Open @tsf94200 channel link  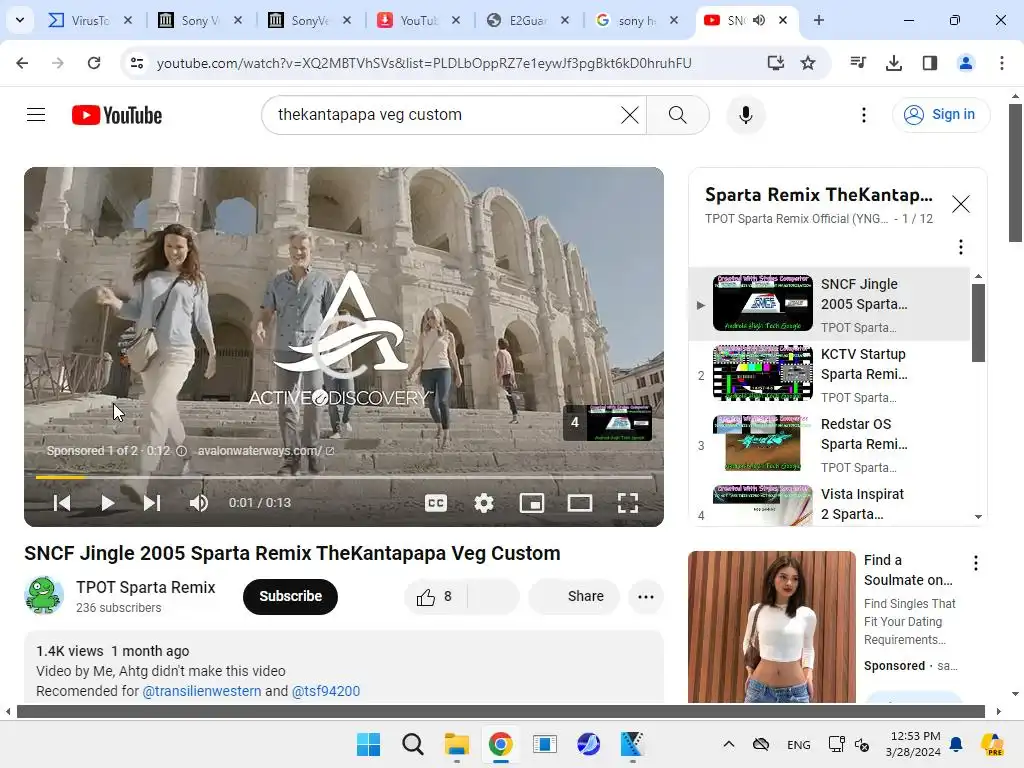326,691
